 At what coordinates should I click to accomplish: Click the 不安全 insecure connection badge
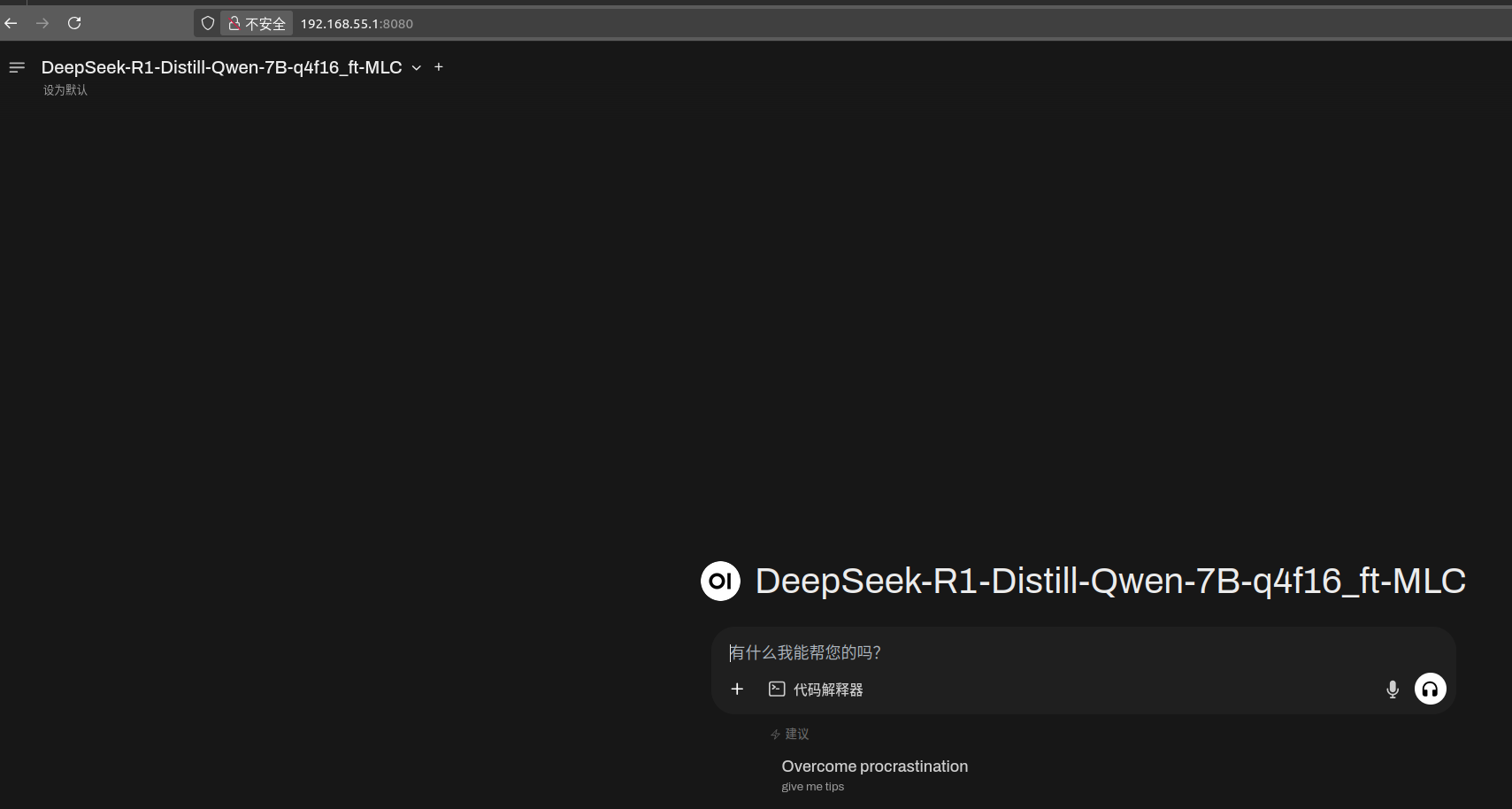257,24
